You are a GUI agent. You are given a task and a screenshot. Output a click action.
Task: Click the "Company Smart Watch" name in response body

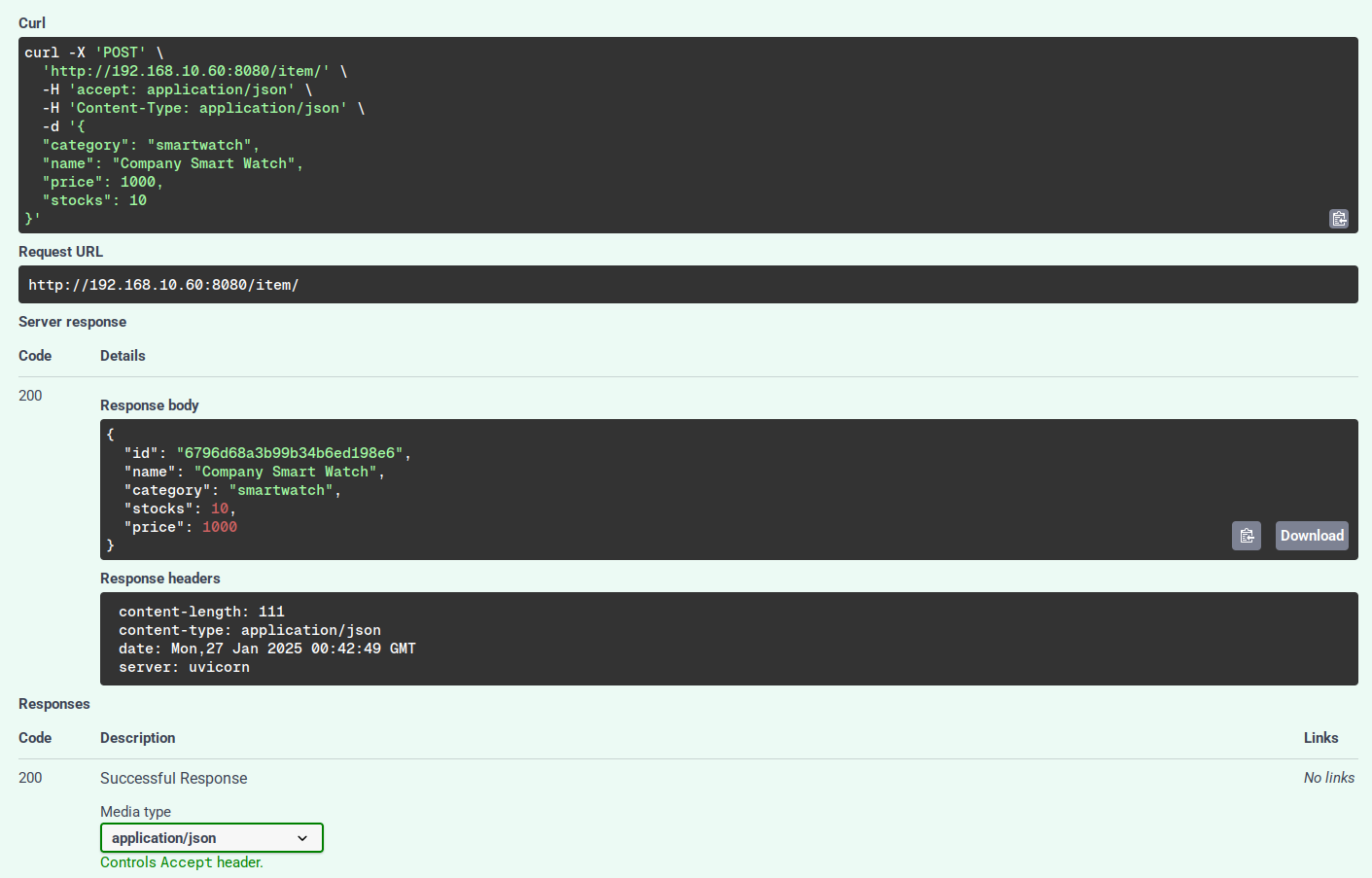285,472
